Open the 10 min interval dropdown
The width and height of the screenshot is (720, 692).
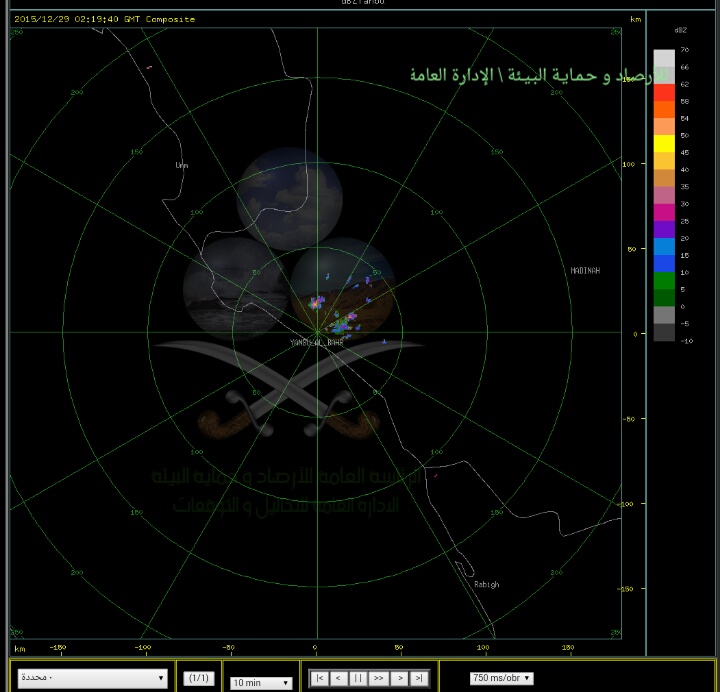tap(261, 682)
